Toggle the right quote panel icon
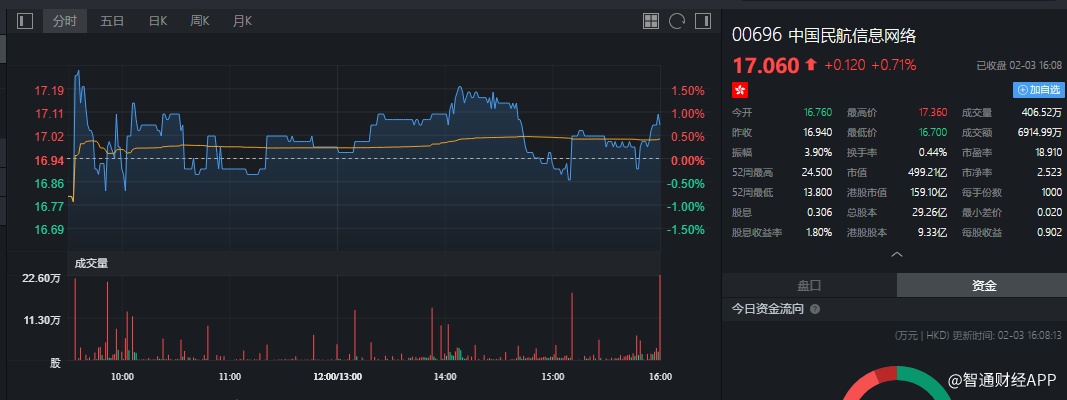 point(703,20)
